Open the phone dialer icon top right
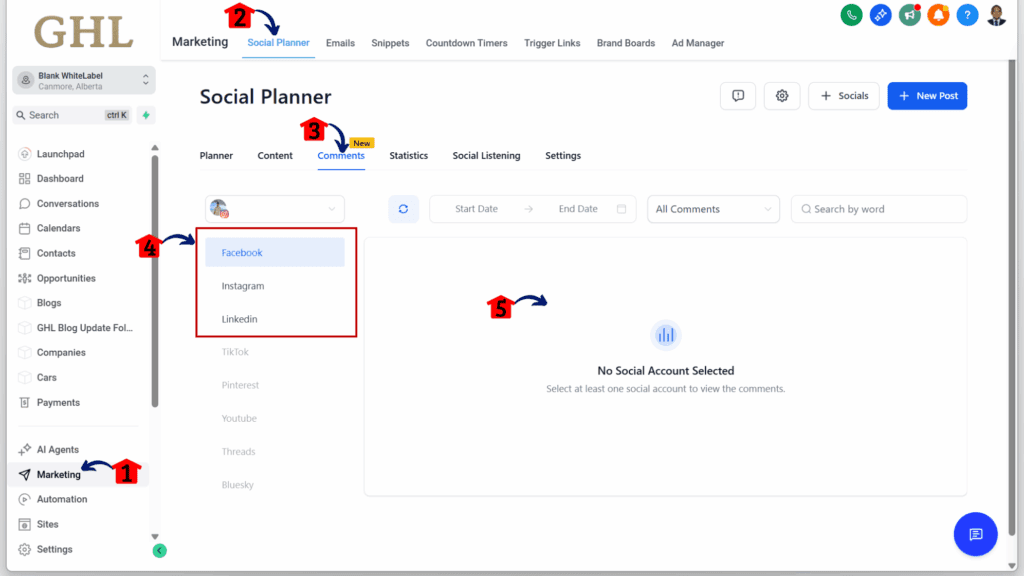The width and height of the screenshot is (1024, 576). (851, 15)
